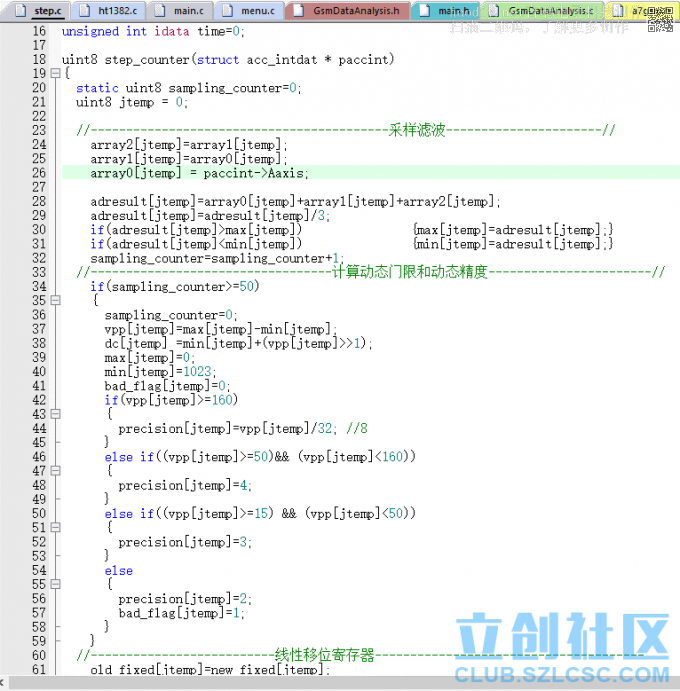Collapse the code block at line 35
Screen dimensions: 680x691
[55, 300]
